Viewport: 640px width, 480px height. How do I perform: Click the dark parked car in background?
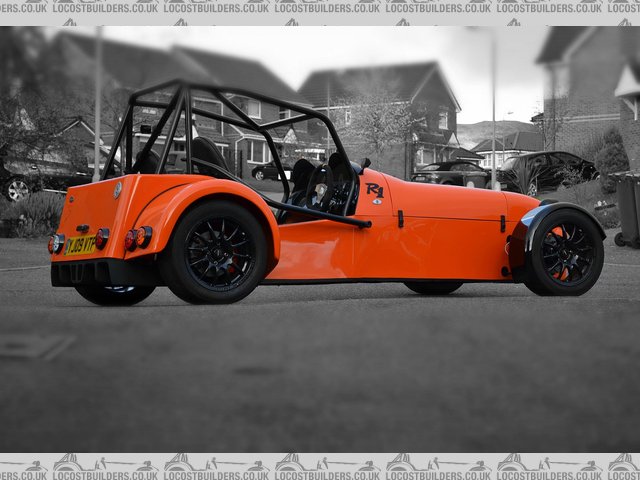click(x=545, y=171)
